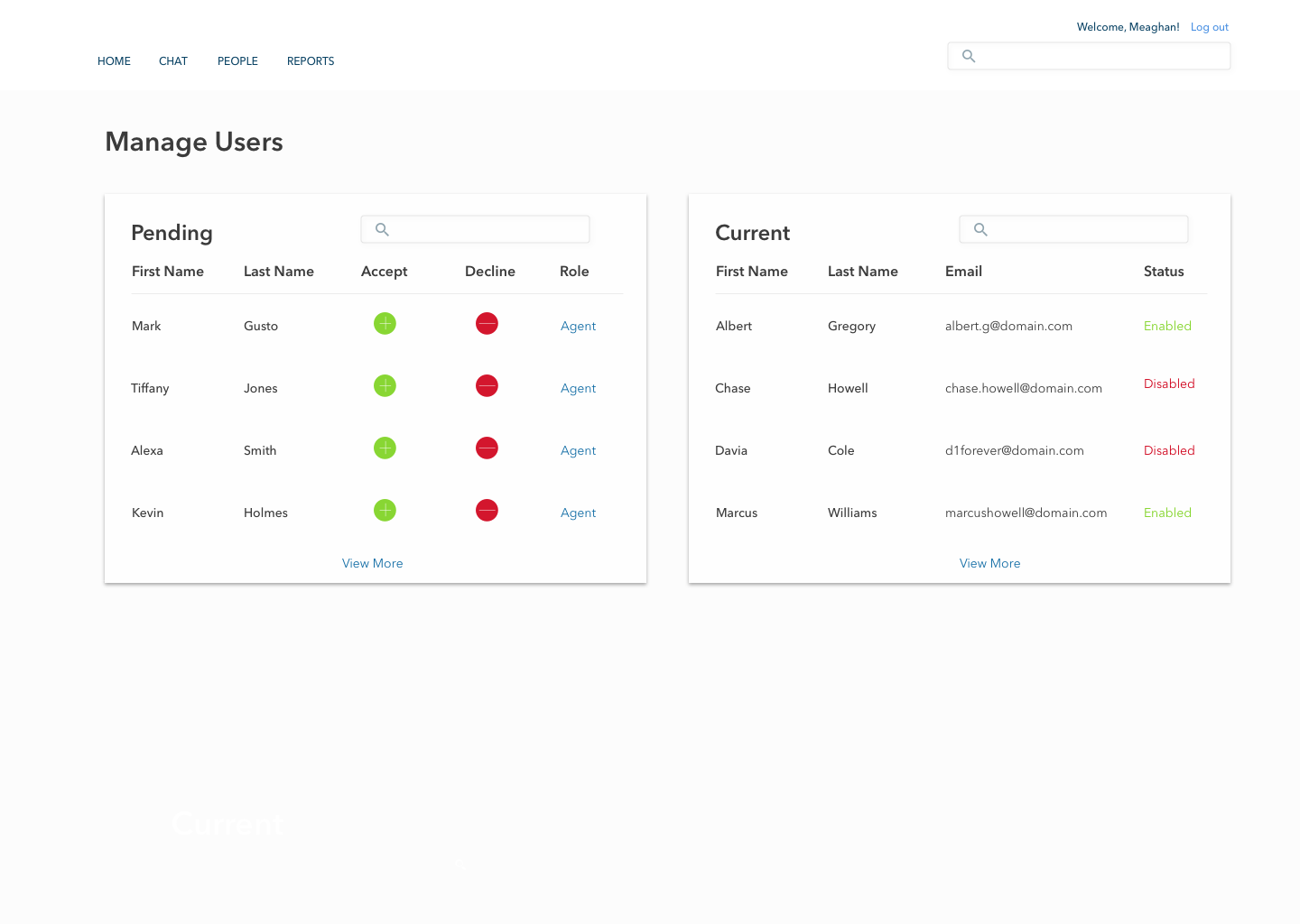
Task: Click the Email column header
Action: [963, 272]
